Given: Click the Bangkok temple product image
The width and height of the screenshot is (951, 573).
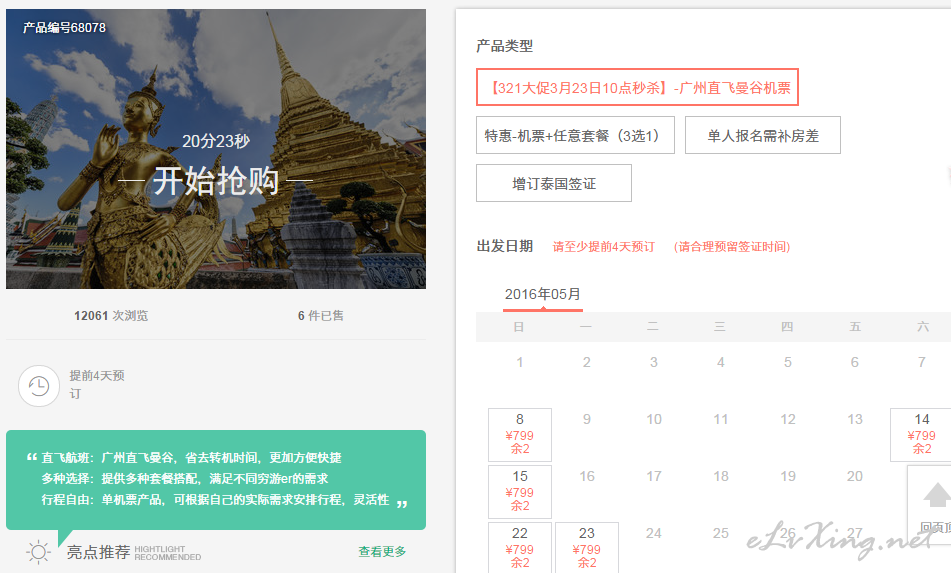Looking at the screenshot, I should pyautogui.click(x=216, y=149).
